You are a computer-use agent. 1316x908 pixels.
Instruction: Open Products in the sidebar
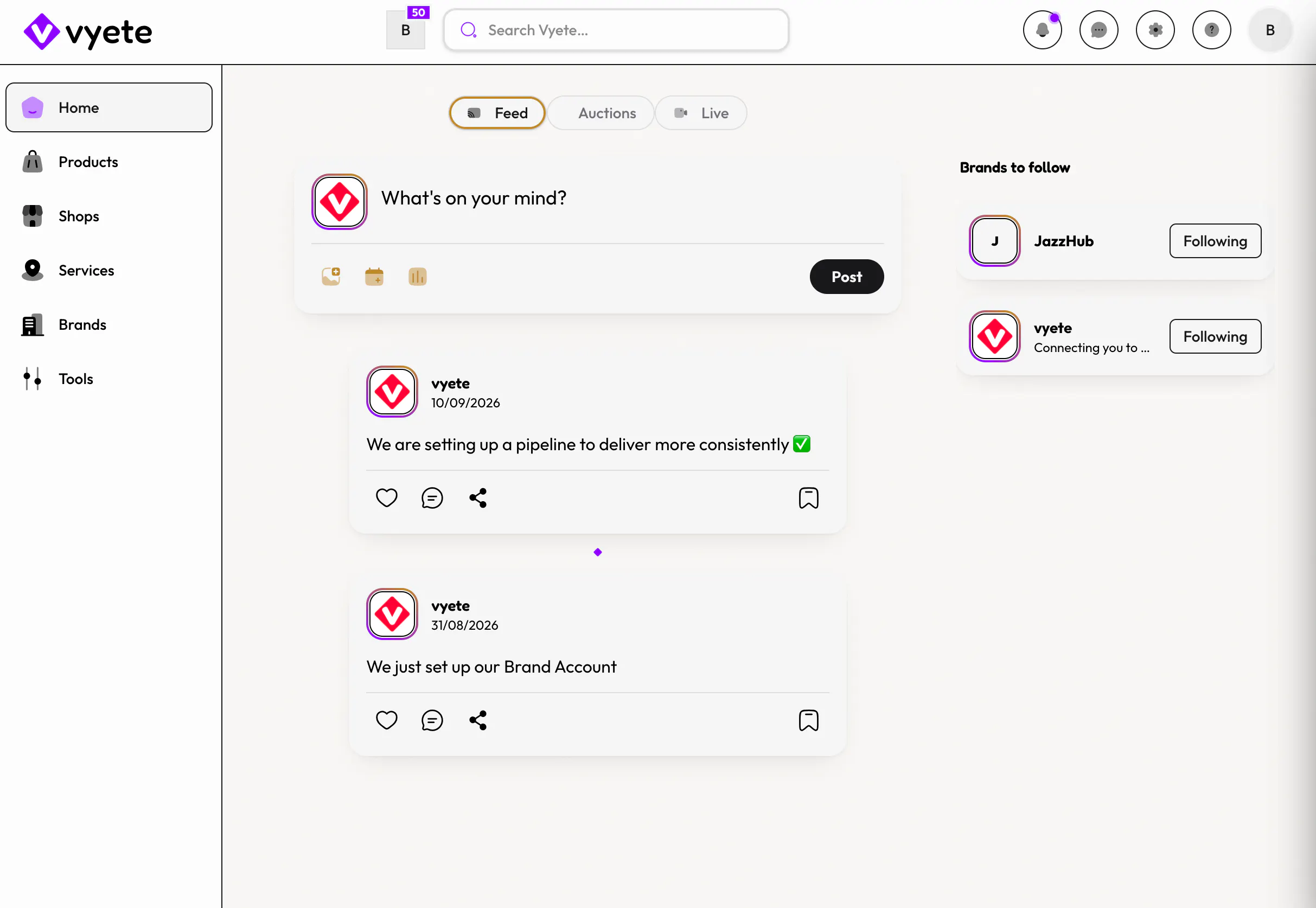point(109,162)
